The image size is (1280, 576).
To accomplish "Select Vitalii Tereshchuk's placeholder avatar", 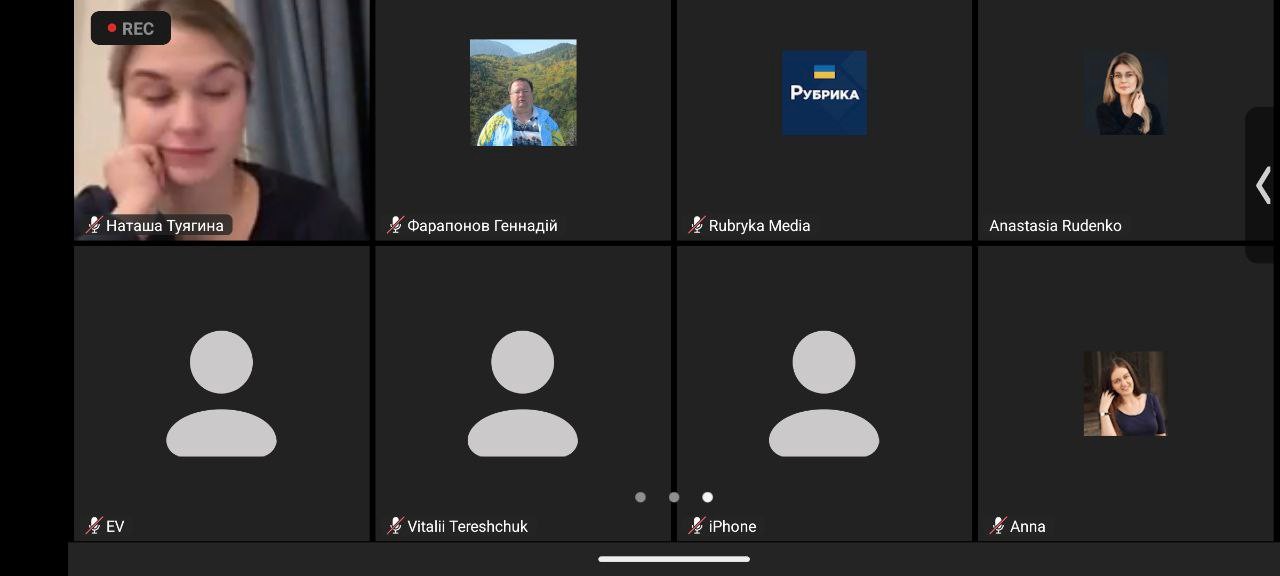I will coord(523,393).
